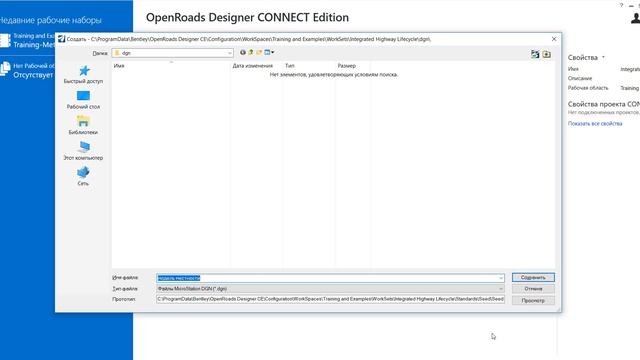Sort by Дата изменения column header
The height and width of the screenshot is (360, 640).
[x=253, y=65]
